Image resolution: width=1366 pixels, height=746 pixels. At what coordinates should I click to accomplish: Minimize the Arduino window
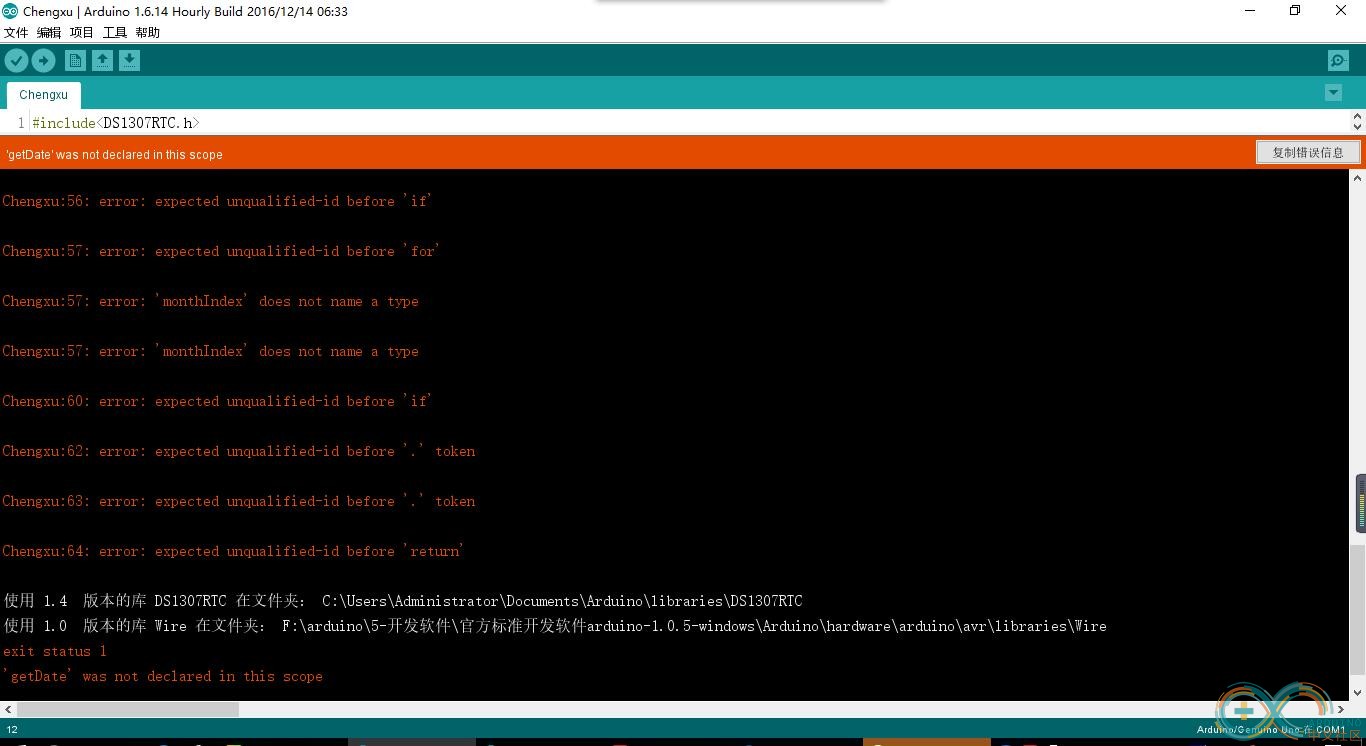pyautogui.click(x=1250, y=11)
